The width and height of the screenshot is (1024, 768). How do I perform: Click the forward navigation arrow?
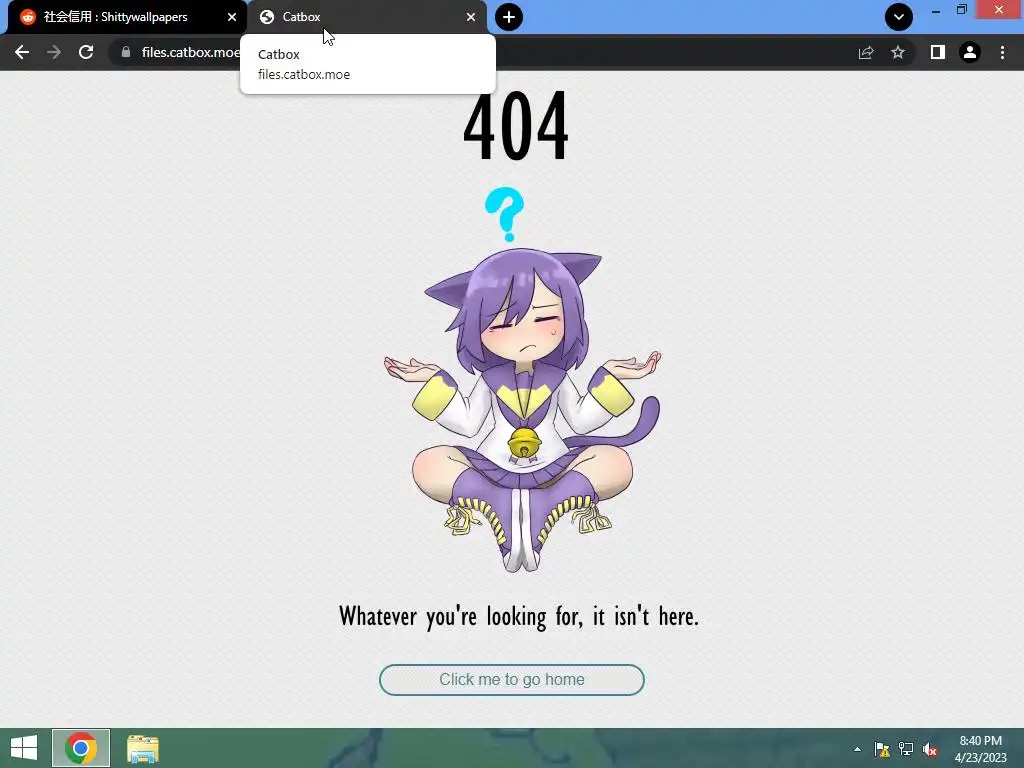coord(54,52)
